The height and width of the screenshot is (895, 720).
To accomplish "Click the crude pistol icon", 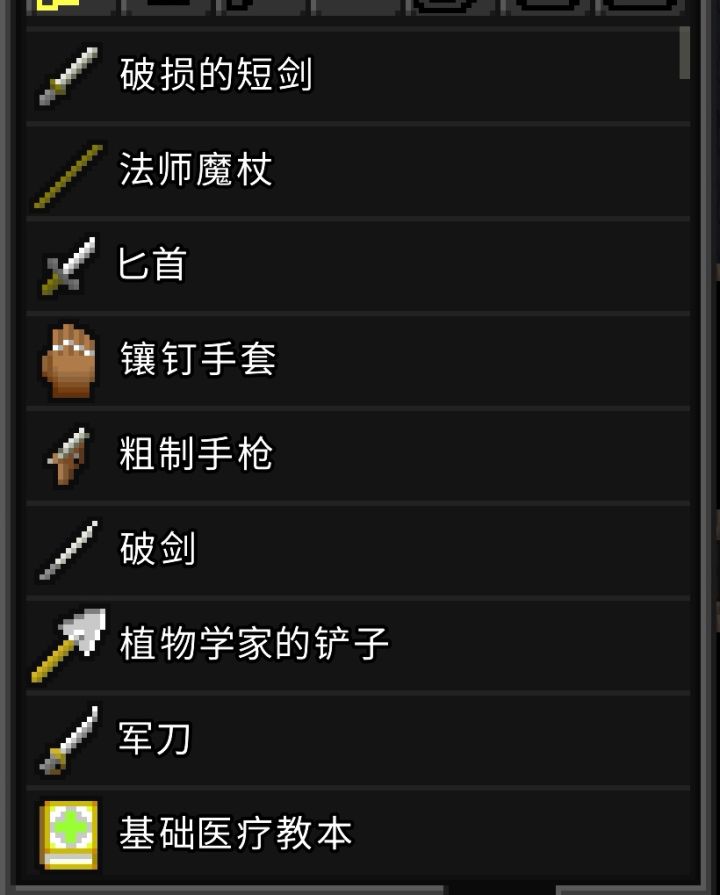I will (69, 456).
